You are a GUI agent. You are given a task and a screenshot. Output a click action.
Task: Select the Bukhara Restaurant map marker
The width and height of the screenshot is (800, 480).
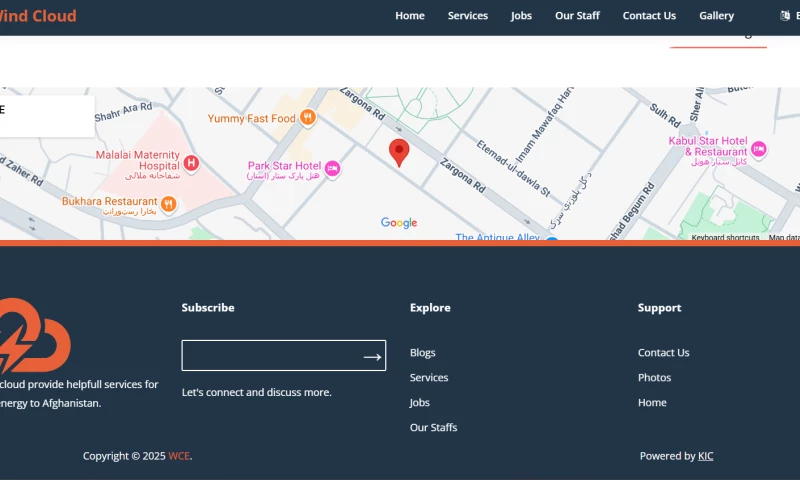[168, 204]
